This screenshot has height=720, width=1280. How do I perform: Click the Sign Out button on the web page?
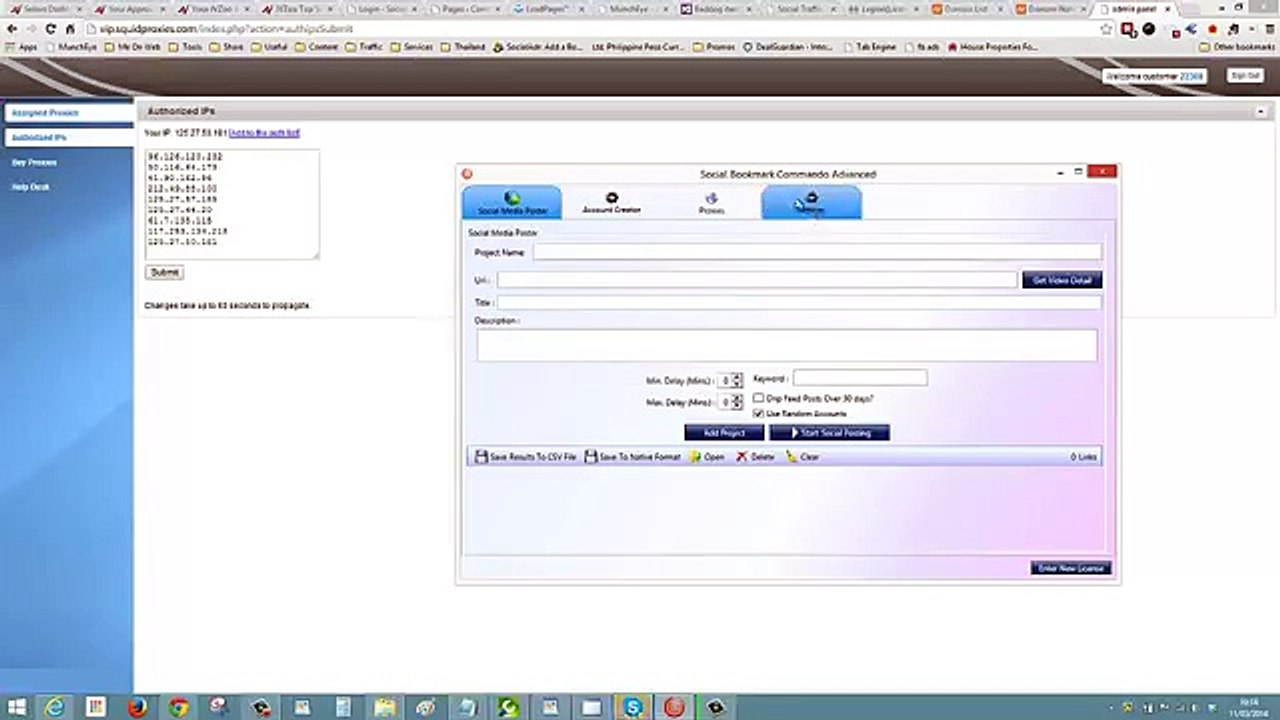(1245, 76)
